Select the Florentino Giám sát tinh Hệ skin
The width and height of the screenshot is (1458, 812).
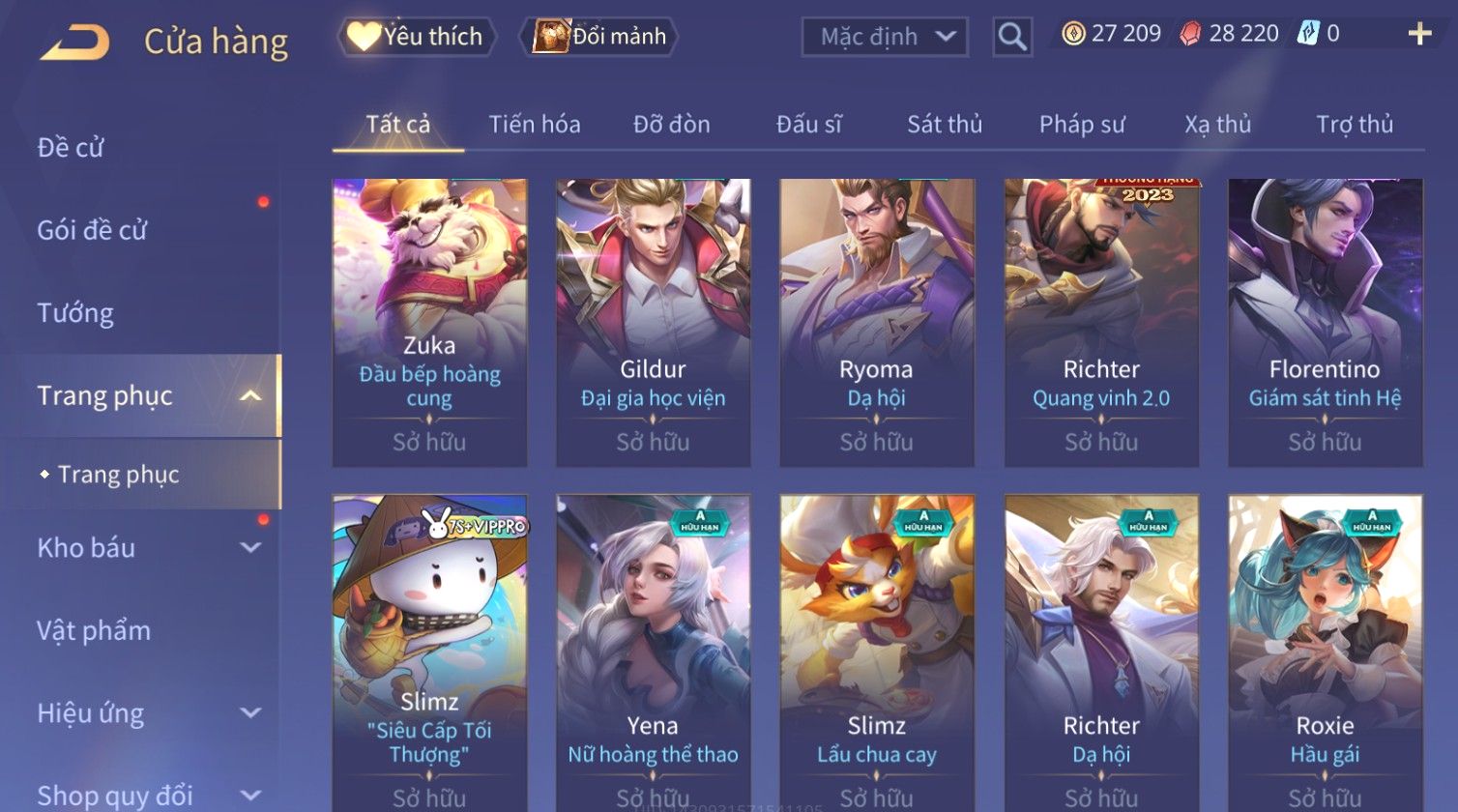pos(1325,323)
